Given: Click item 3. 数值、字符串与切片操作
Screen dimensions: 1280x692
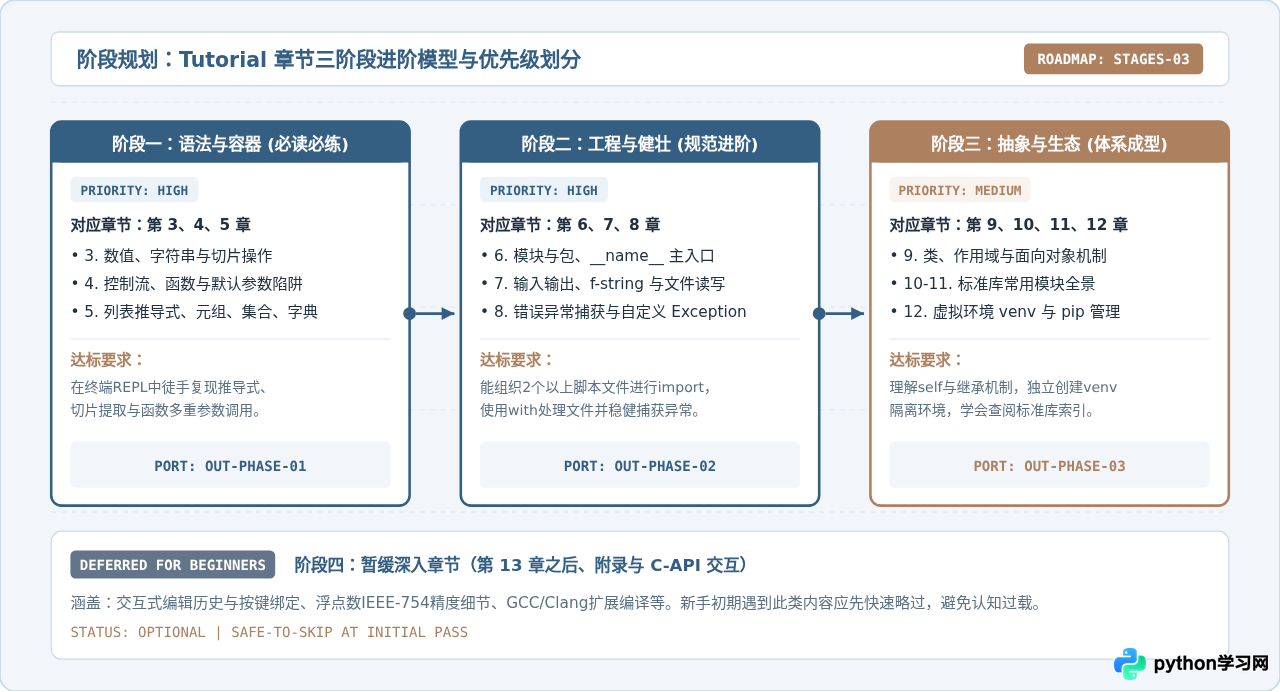Looking at the screenshot, I should pyautogui.click(x=172, y=256).
